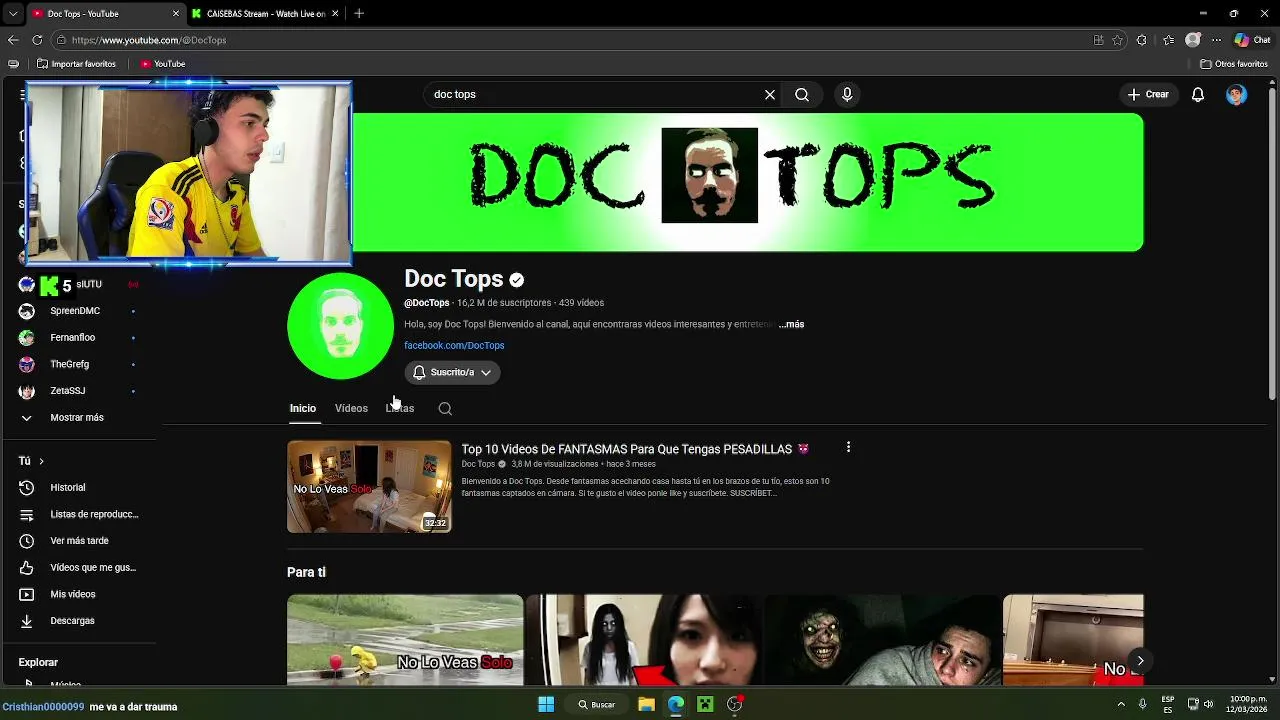Go back with browser back arrow
Image resolution: width=1280 pixels, height=720 pixels.
pyautogui.click(x=13, y=40)
